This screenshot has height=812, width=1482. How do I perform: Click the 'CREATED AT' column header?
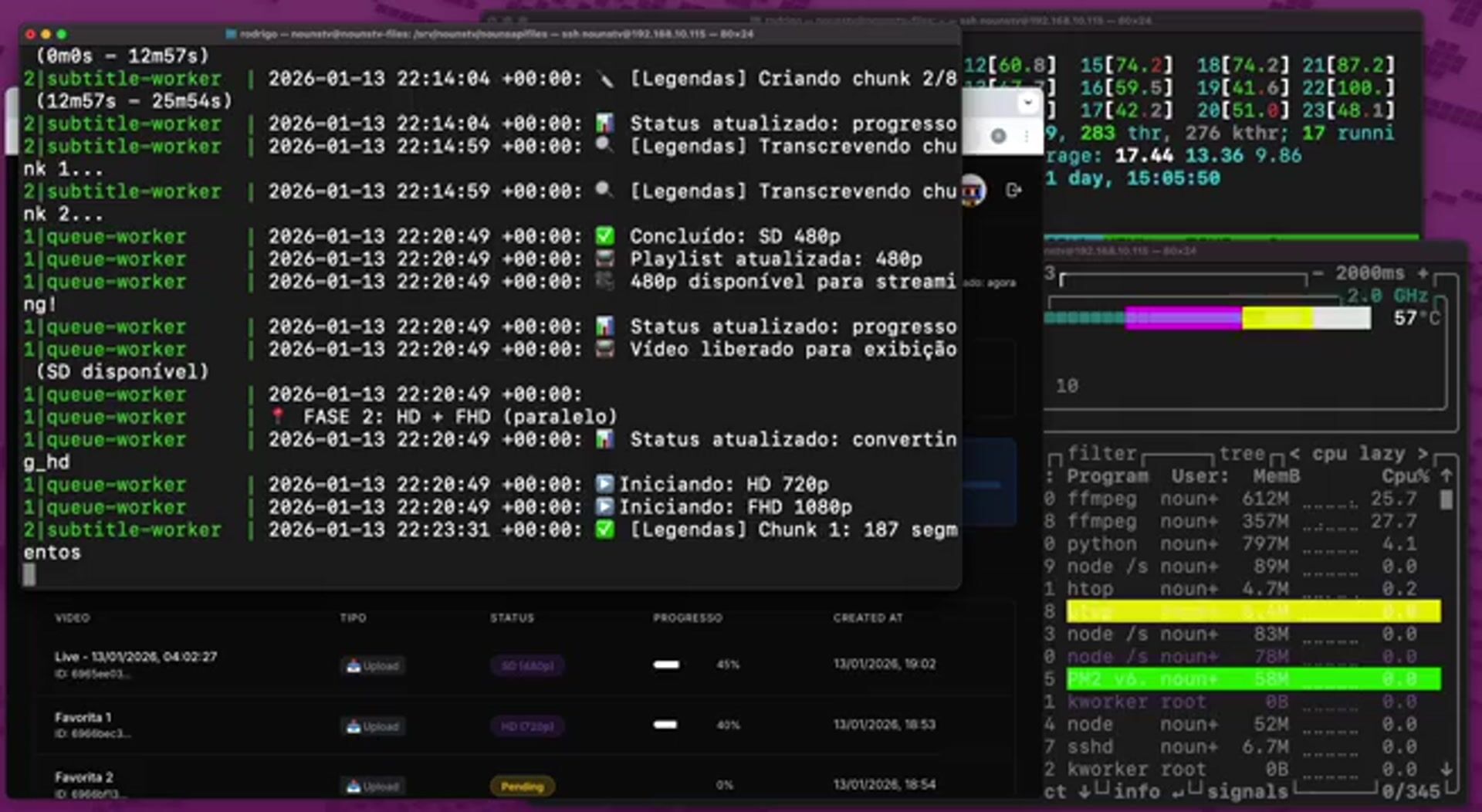click(868, 617)
